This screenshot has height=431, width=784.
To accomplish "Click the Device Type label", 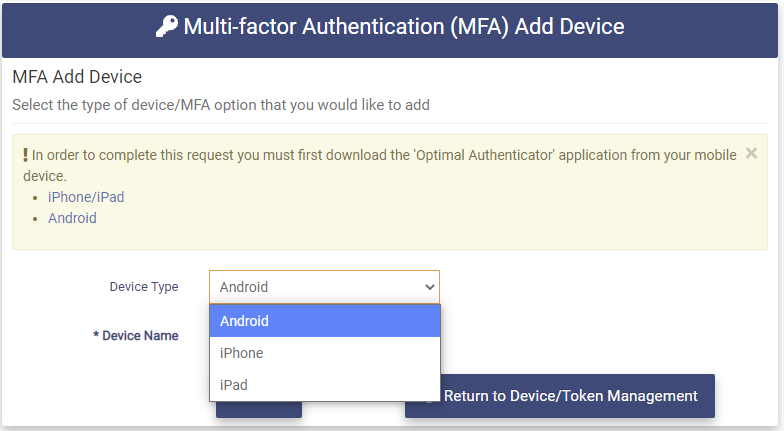I will [x=144, y=287].
